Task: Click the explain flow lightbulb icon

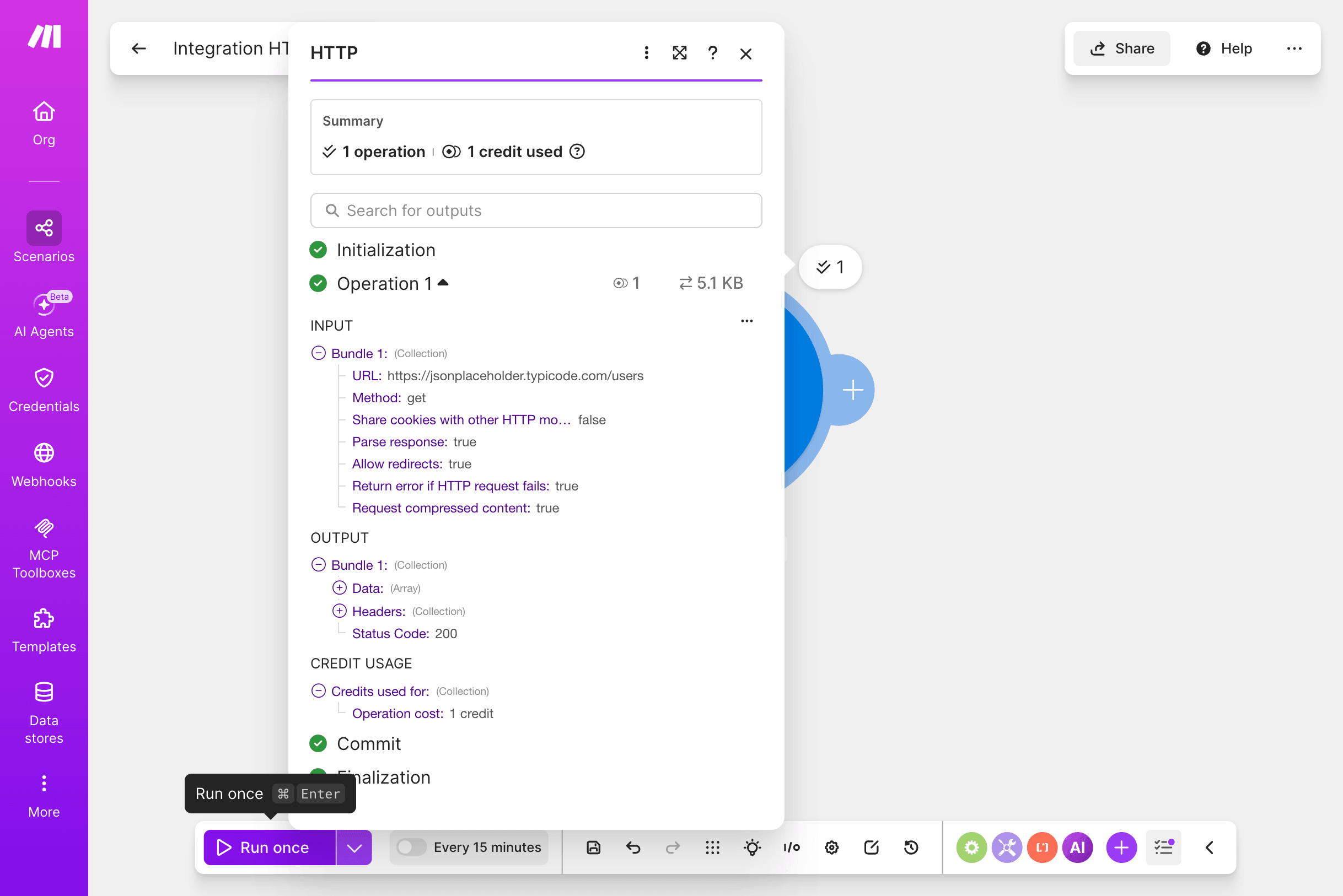Action: click(x=753, y=848)
